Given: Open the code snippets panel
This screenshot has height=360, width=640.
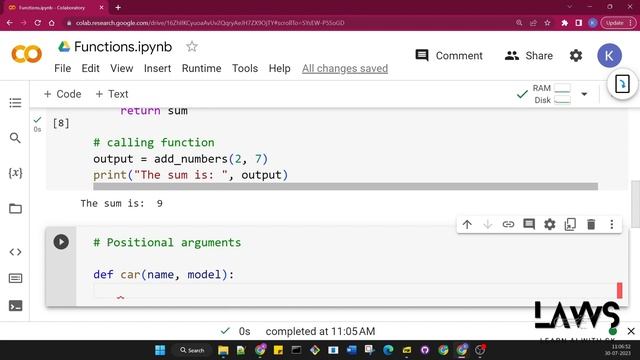Looking at the screenshot, I should pos(15,252).
